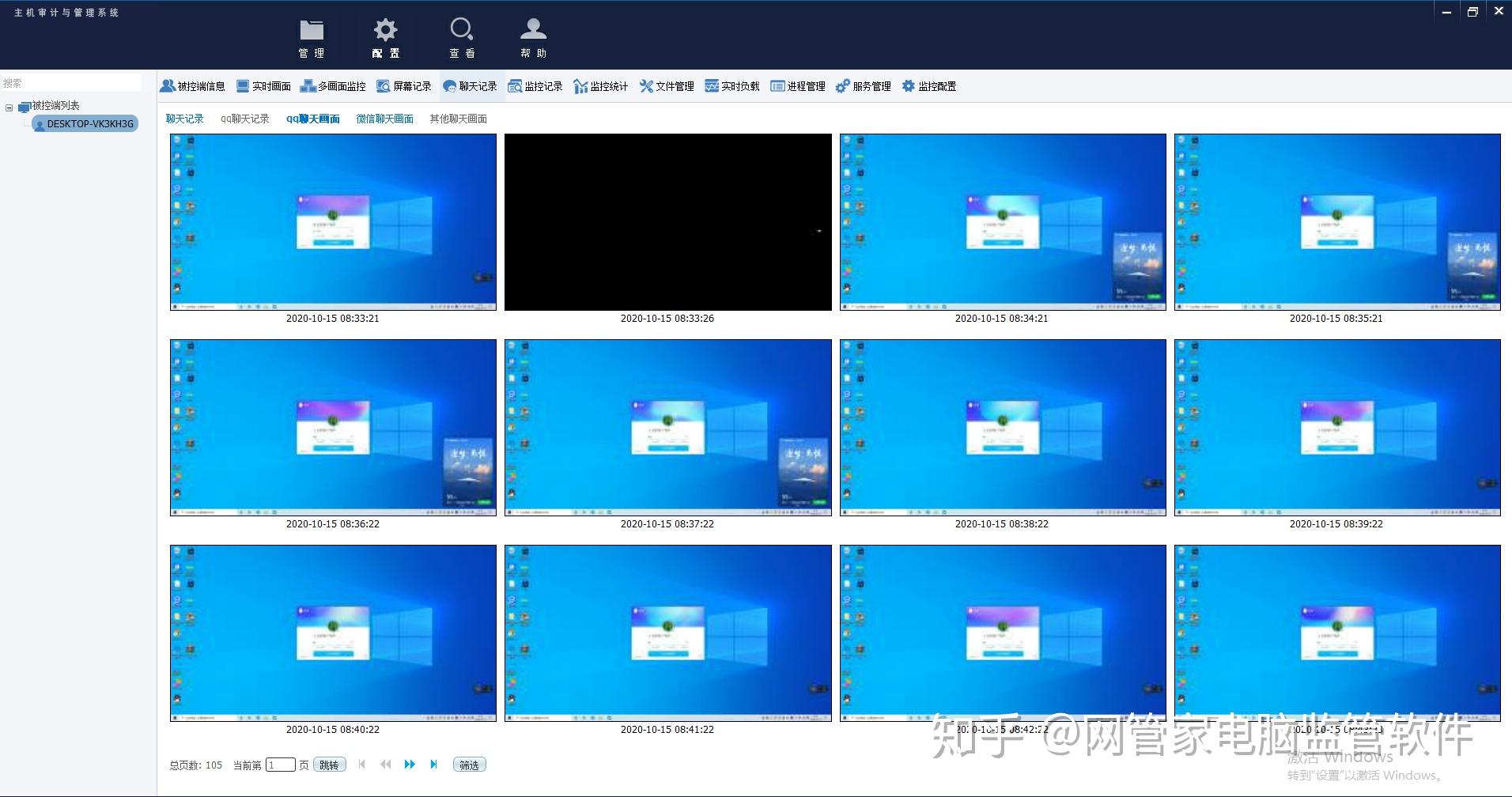Open the 被控端信息 toolbar item
The height and width of the screenshot is (797, 1512).
[192, 86]
